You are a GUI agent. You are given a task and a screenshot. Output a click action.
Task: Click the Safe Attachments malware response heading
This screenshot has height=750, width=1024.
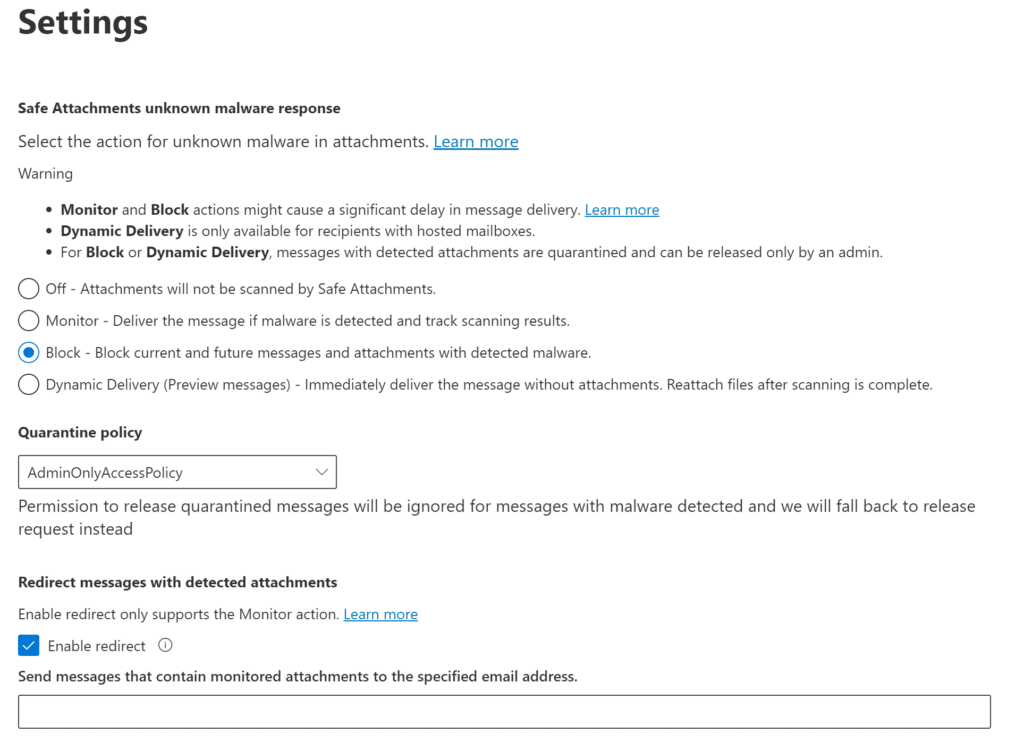tap(179, 108)
